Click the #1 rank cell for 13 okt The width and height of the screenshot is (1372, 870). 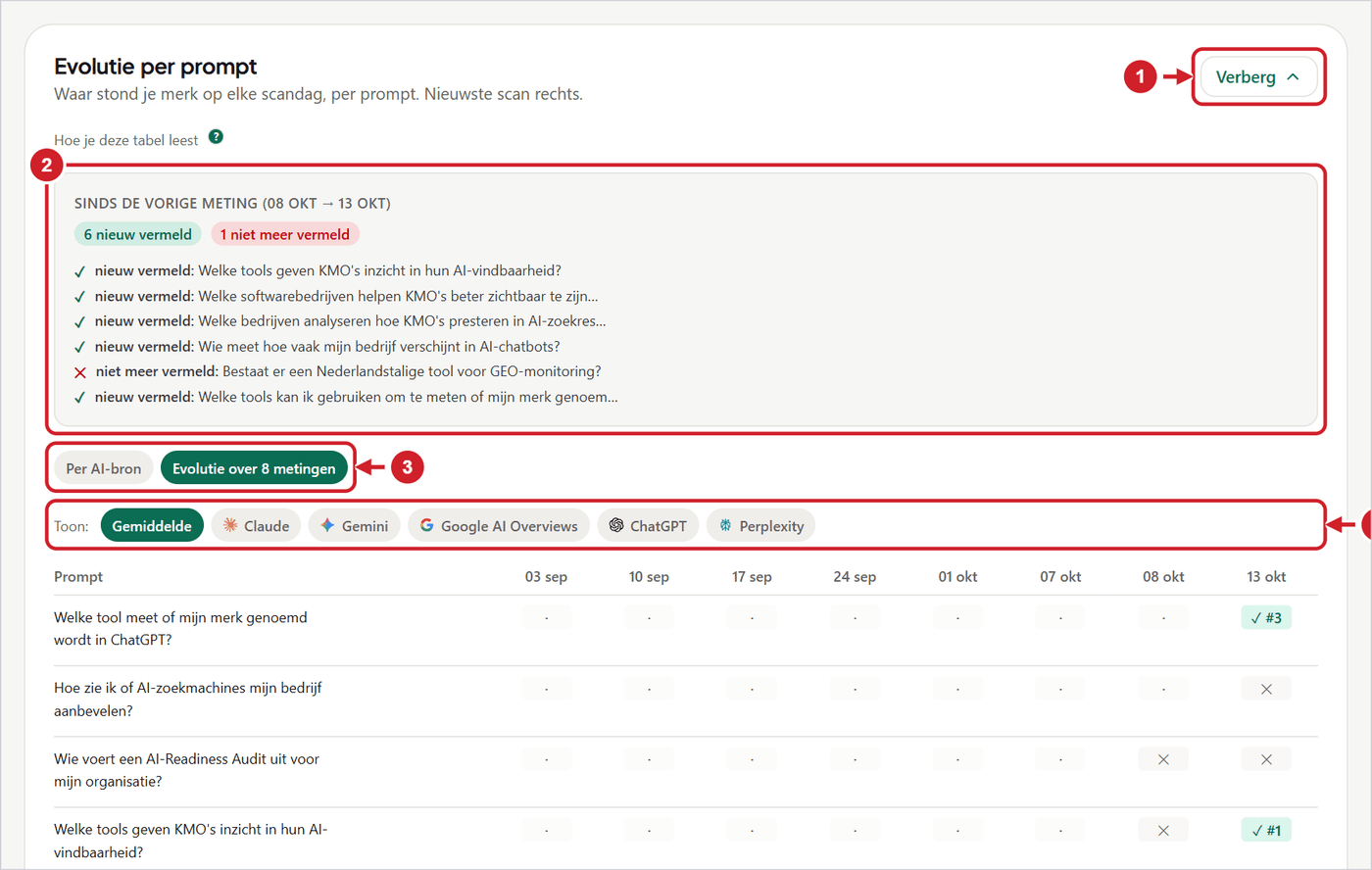click(1266, 830)
